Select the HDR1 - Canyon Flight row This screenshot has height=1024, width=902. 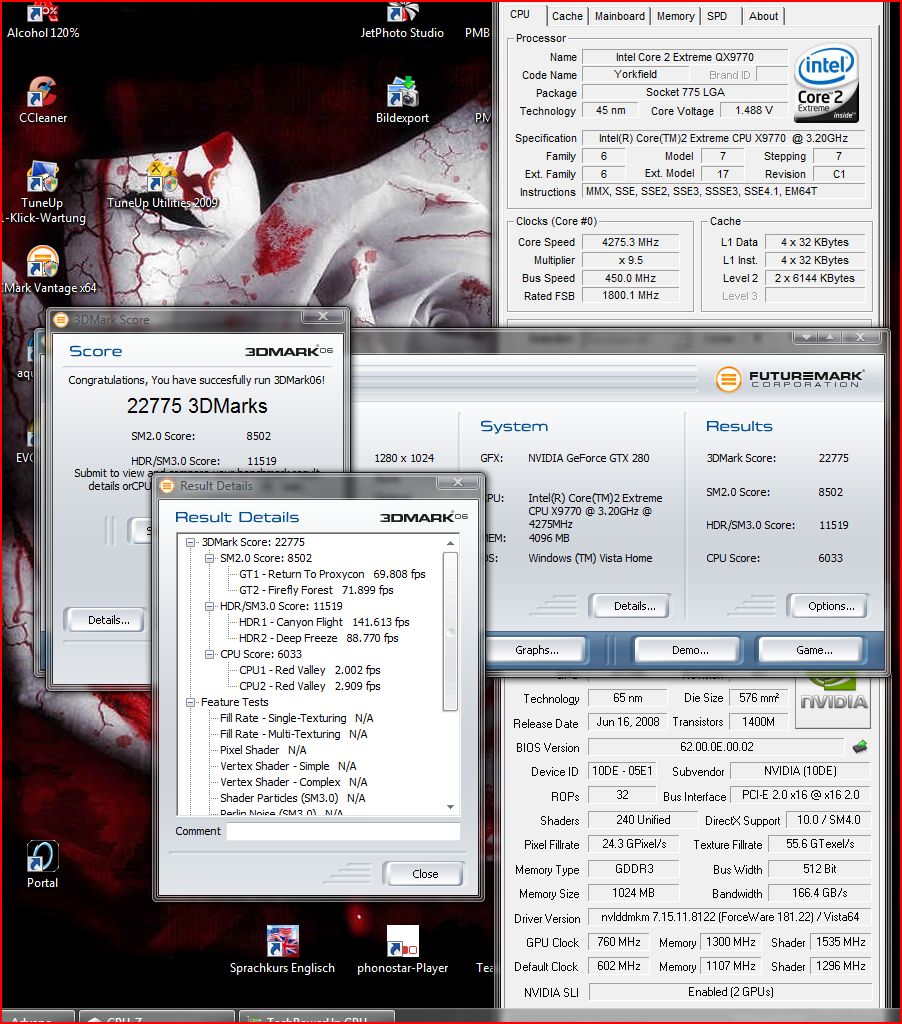tap(324, 622)
